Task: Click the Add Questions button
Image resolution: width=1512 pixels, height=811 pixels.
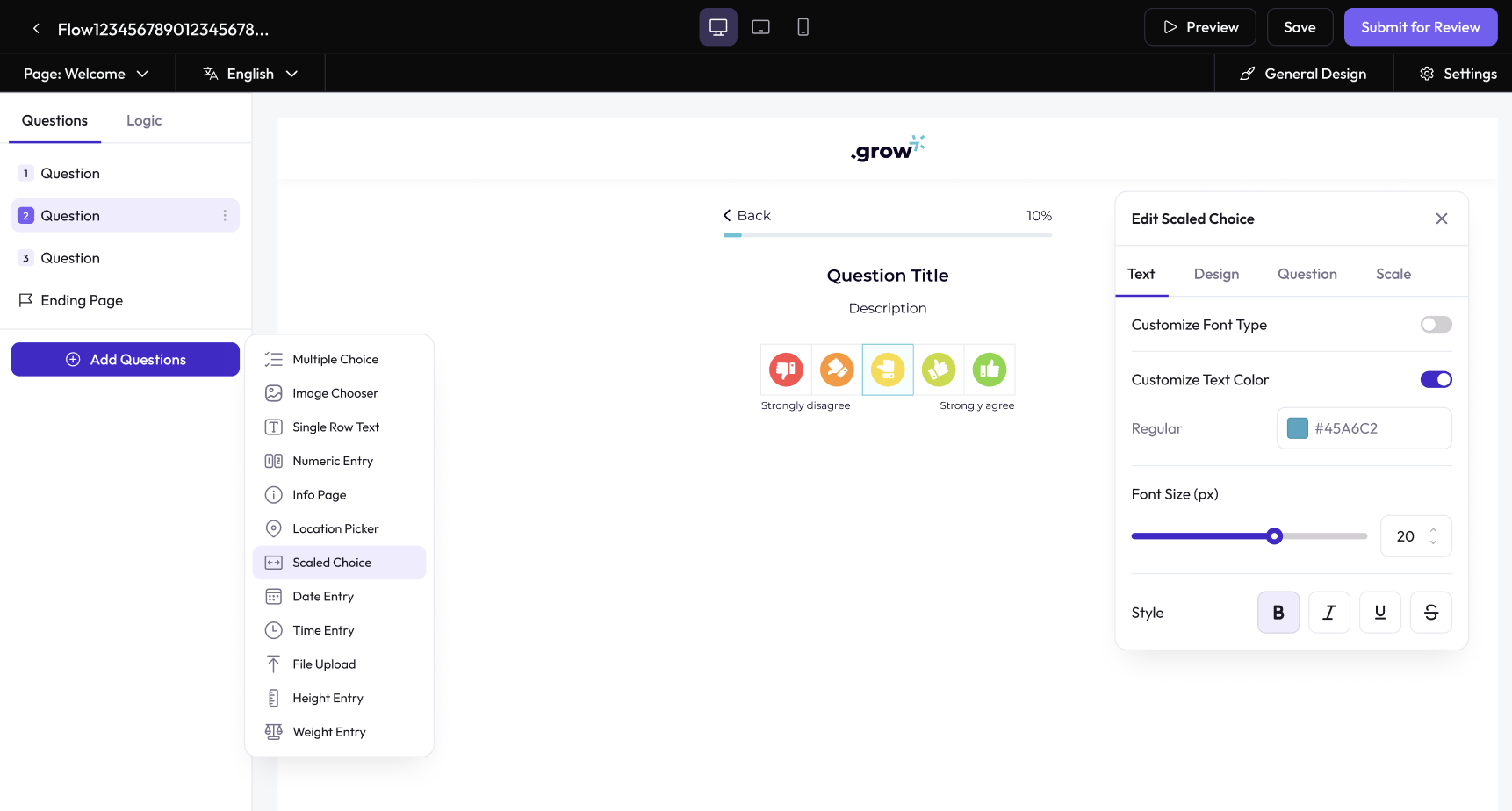Action: [125, 360]
